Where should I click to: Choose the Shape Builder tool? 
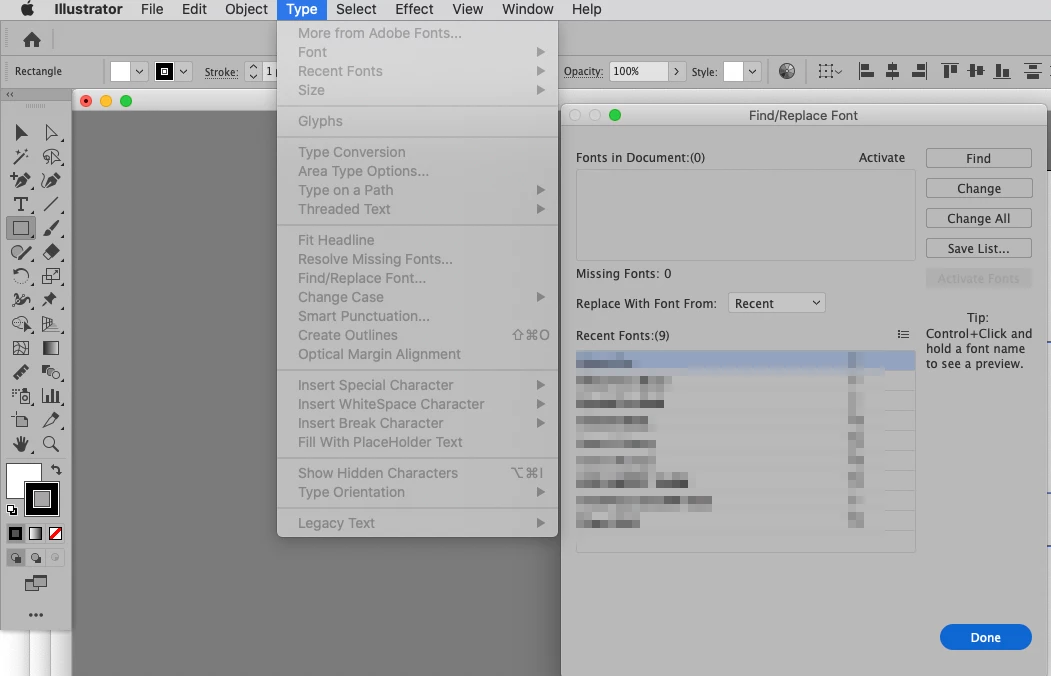tap(21, 324)
